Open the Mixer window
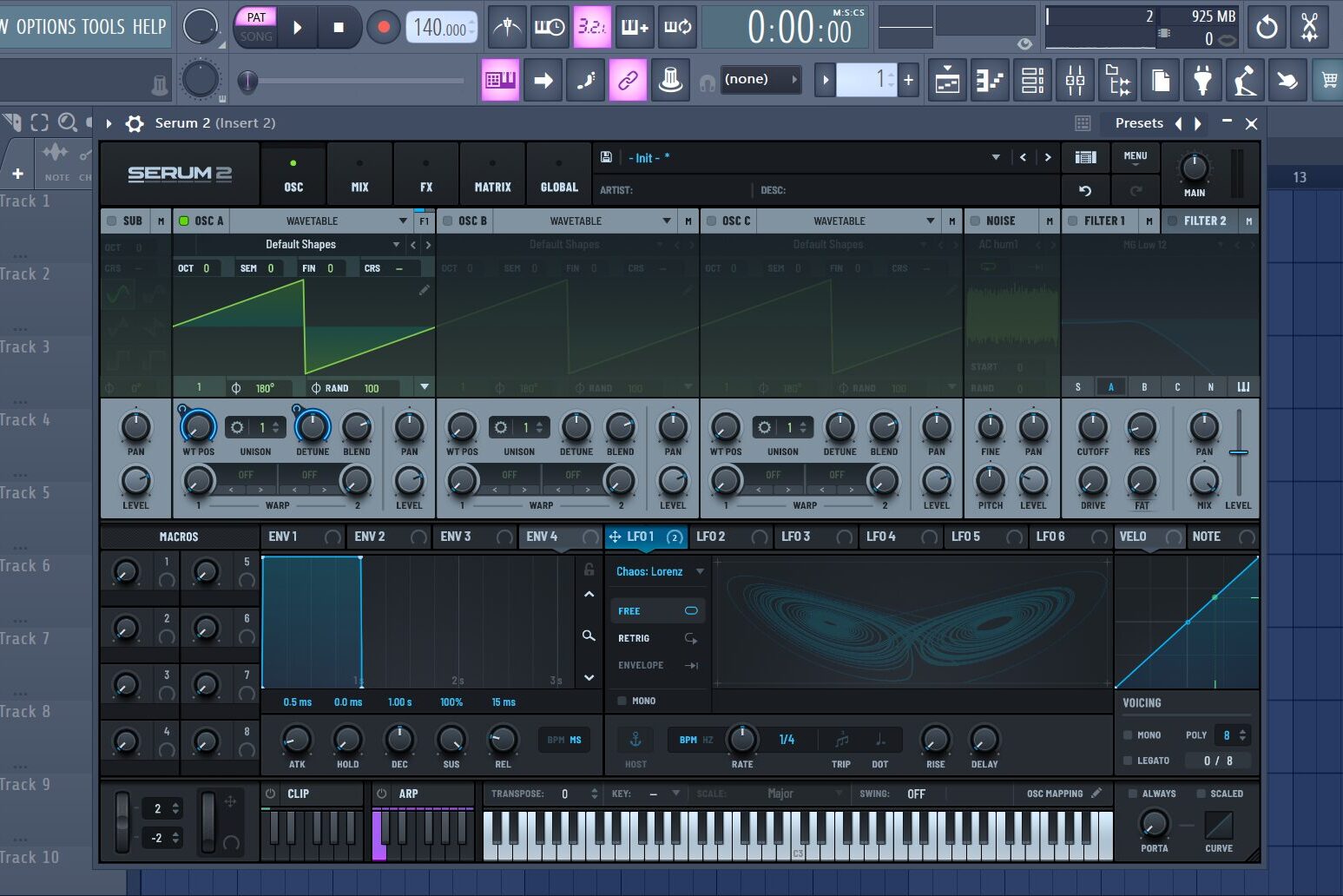Viewport: 1343px width, 896px height. (x=1075, y=82)
